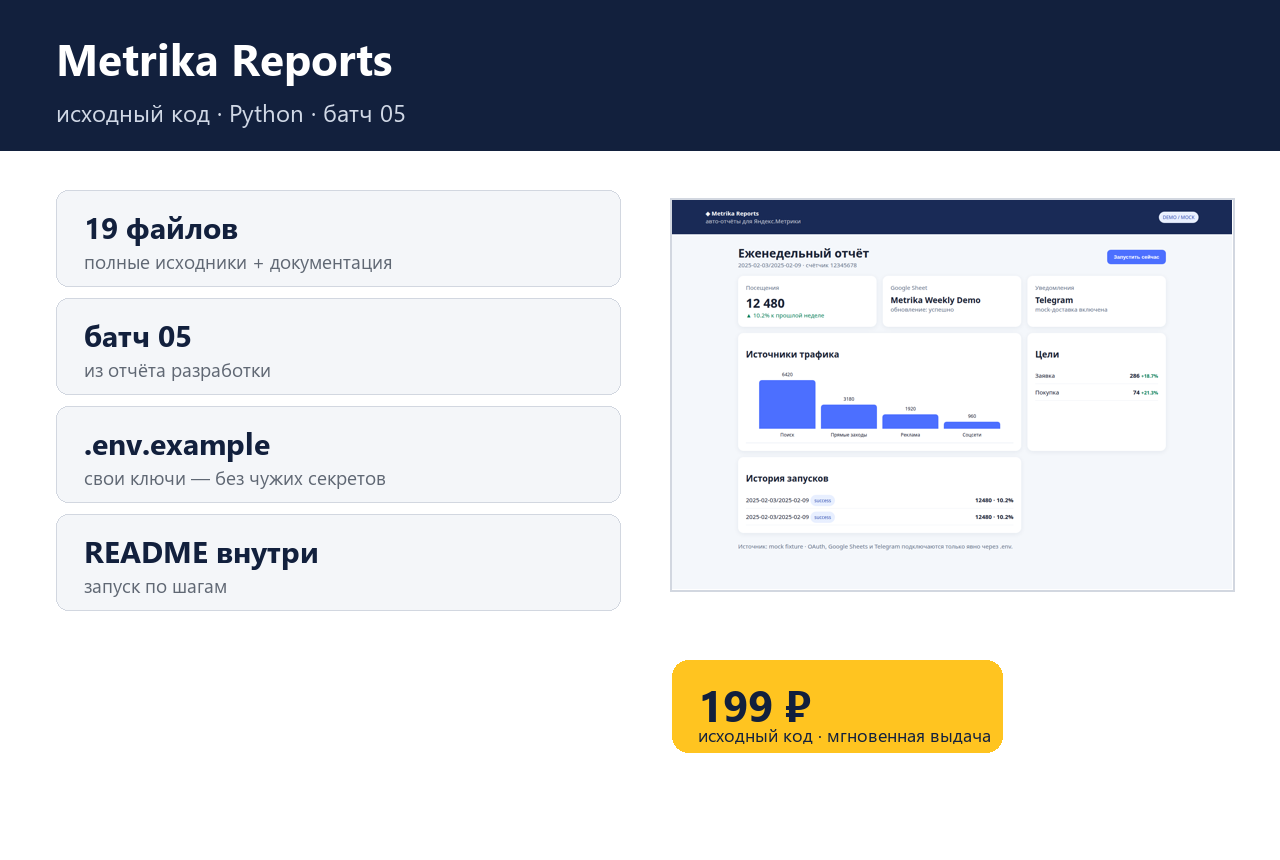Image resolution: width=1280 pixels, height=860 pixels.
Task: Click 'исходный код · мгновенная выдача' caption
Action: tap(844, 737)
